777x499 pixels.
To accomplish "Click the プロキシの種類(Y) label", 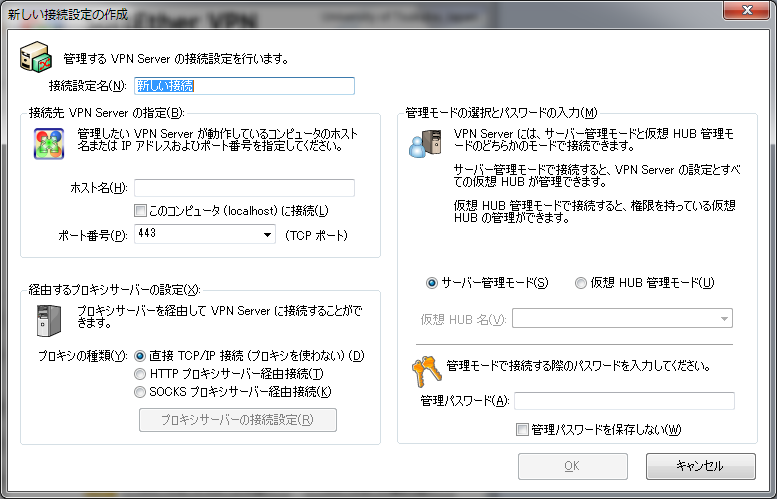I will [x=83, y=356].
